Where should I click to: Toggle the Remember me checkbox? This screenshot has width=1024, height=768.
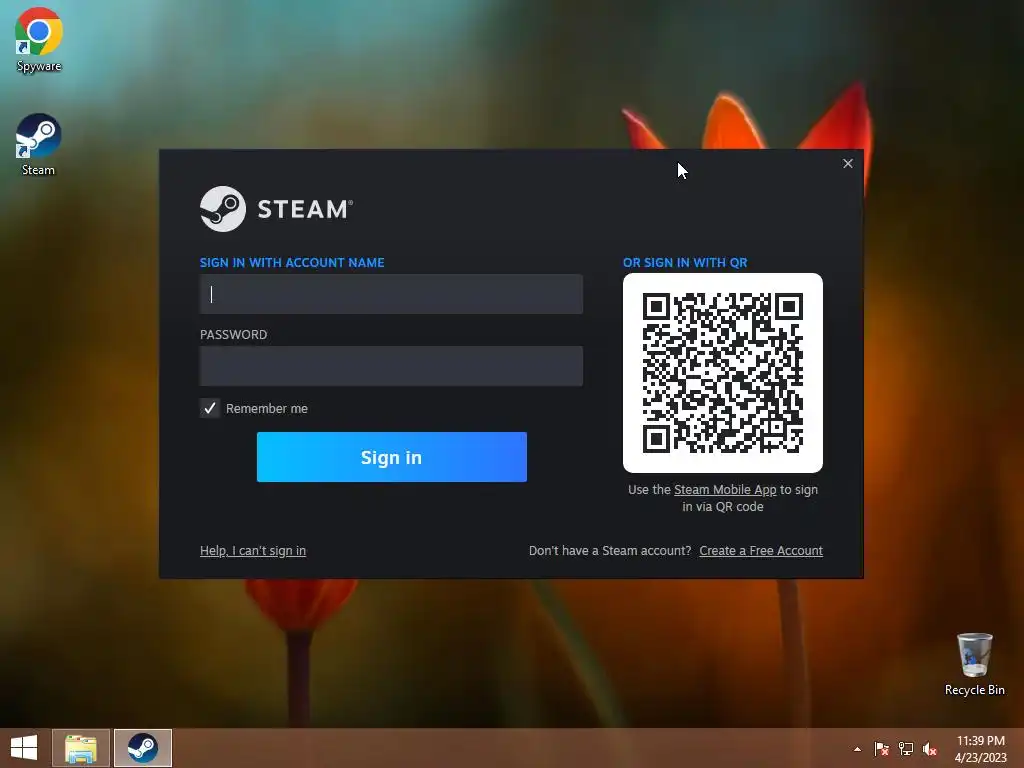point(210,408)
